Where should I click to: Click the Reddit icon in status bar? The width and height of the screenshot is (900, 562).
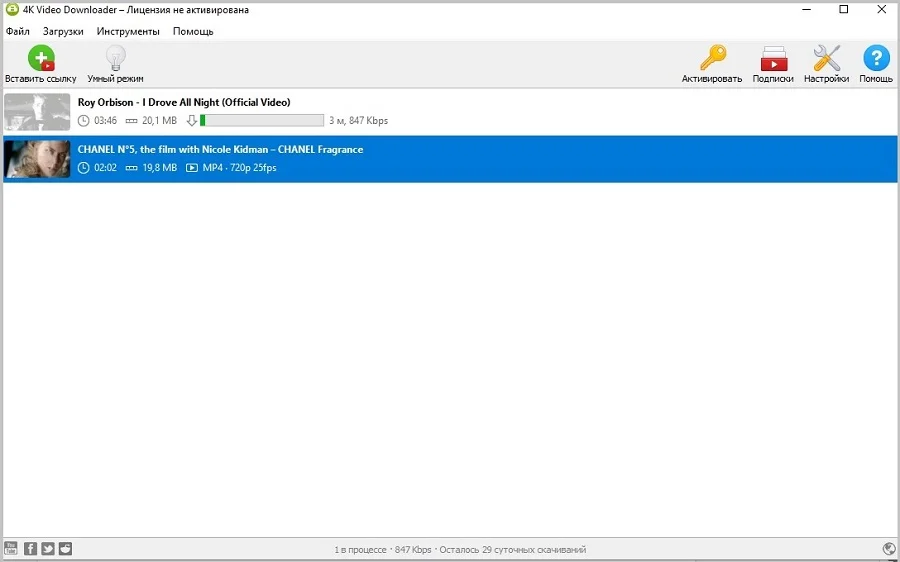65,548
